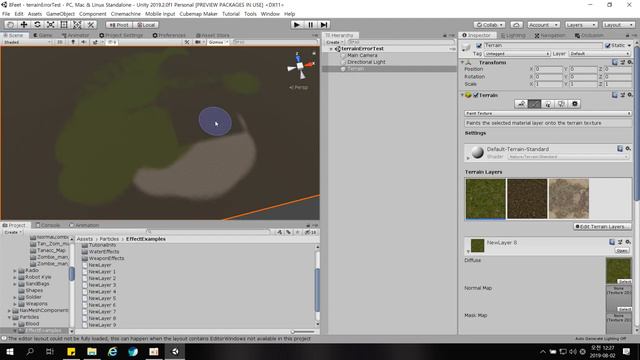Click Create button in Hierarchy panel

click(x=334, y=42)
